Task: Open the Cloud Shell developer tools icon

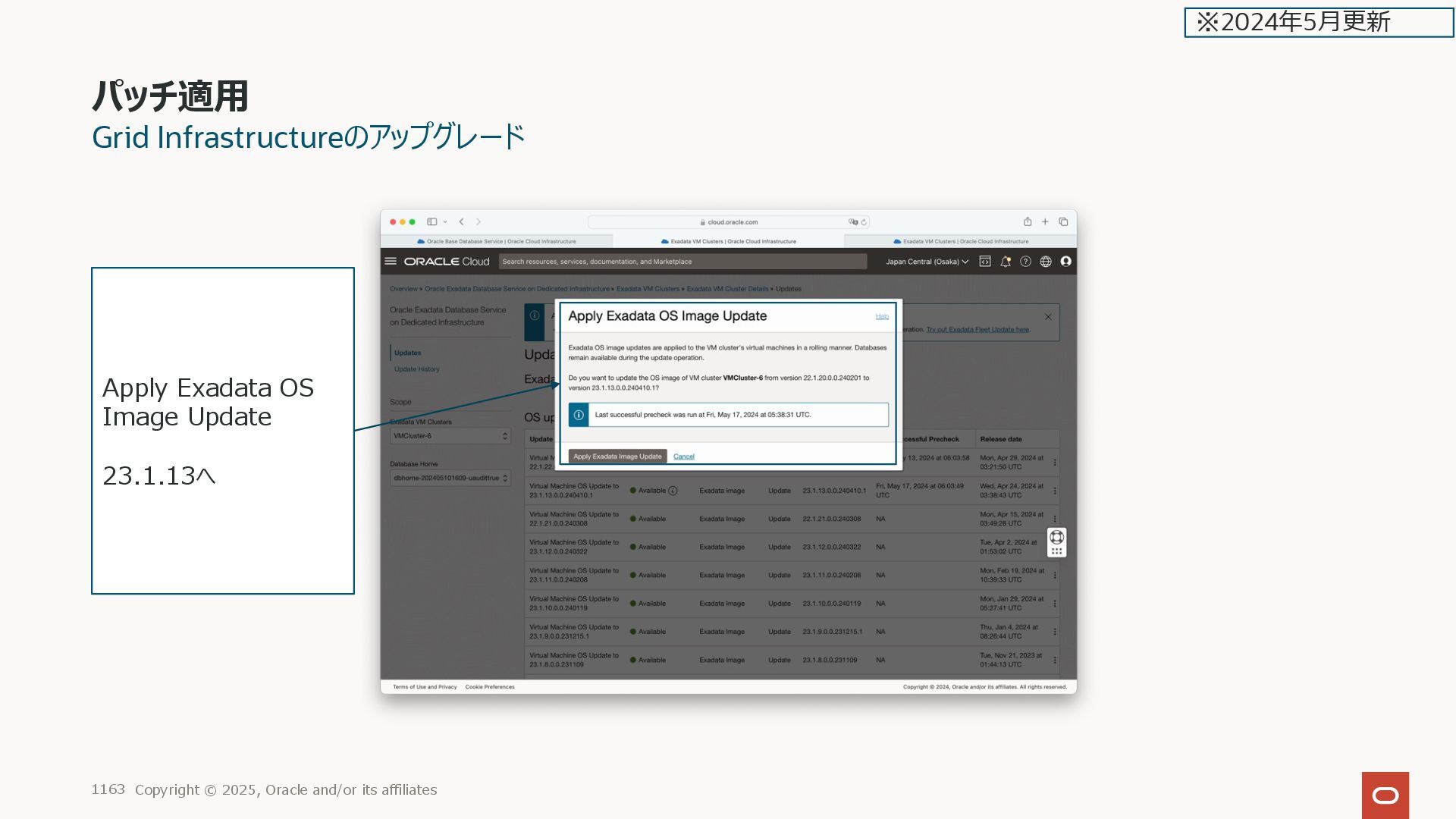Action: coord(985,261)
